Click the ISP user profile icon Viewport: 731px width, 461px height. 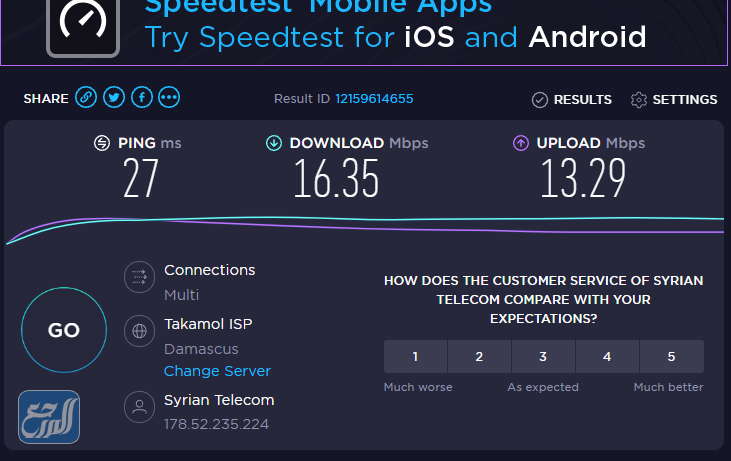pyautogui.click(x=139, y=407)
